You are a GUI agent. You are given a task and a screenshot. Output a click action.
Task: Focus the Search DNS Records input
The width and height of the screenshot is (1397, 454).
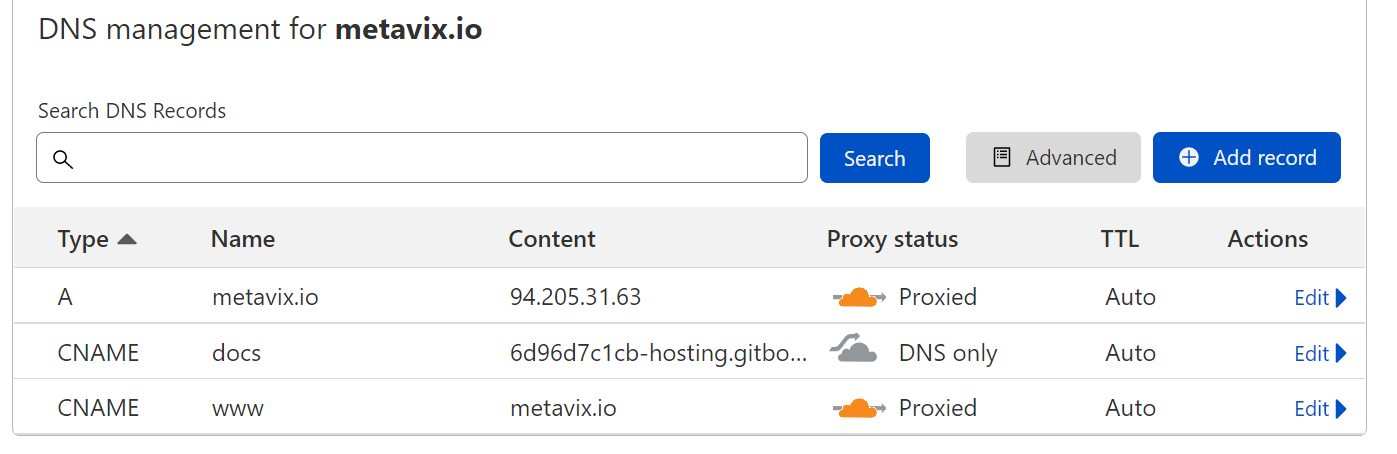pos(440,158)
